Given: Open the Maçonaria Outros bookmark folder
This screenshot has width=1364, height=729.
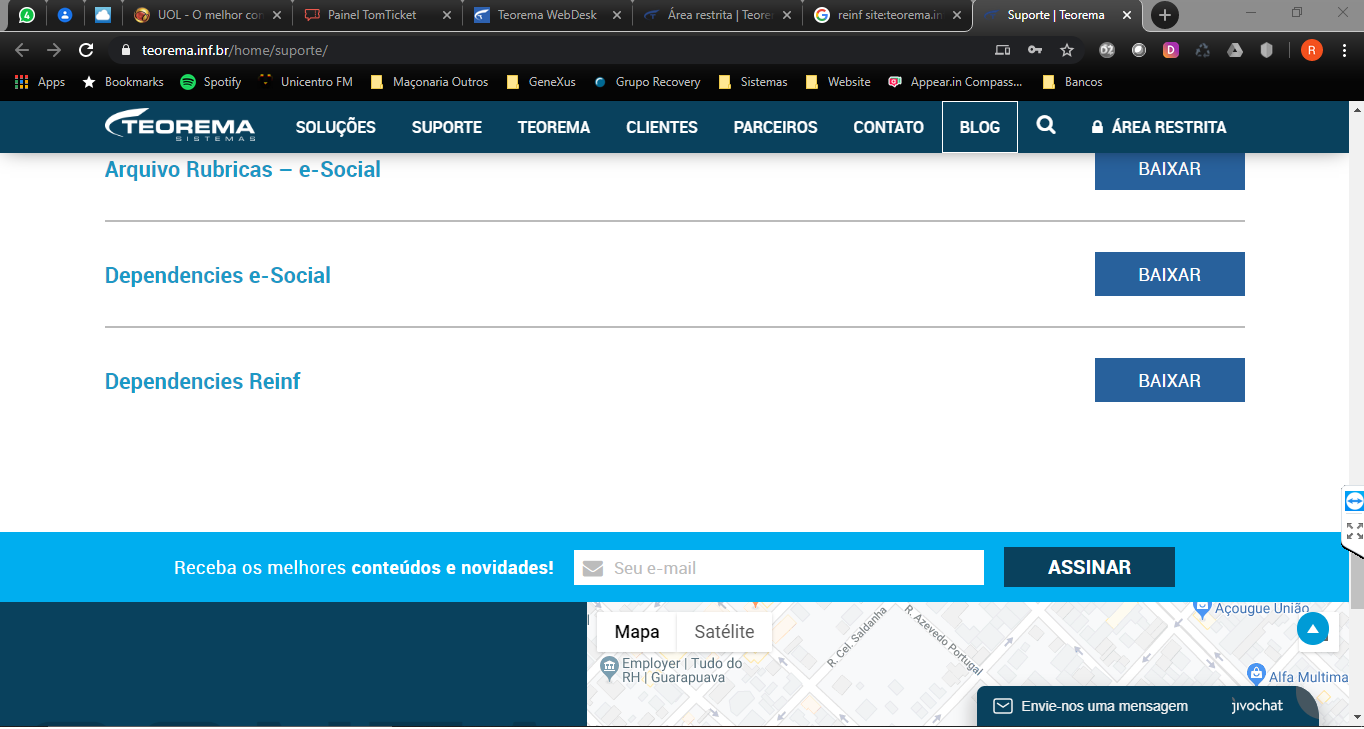Looking at the screenshot, I should click(x=429, y=82).
